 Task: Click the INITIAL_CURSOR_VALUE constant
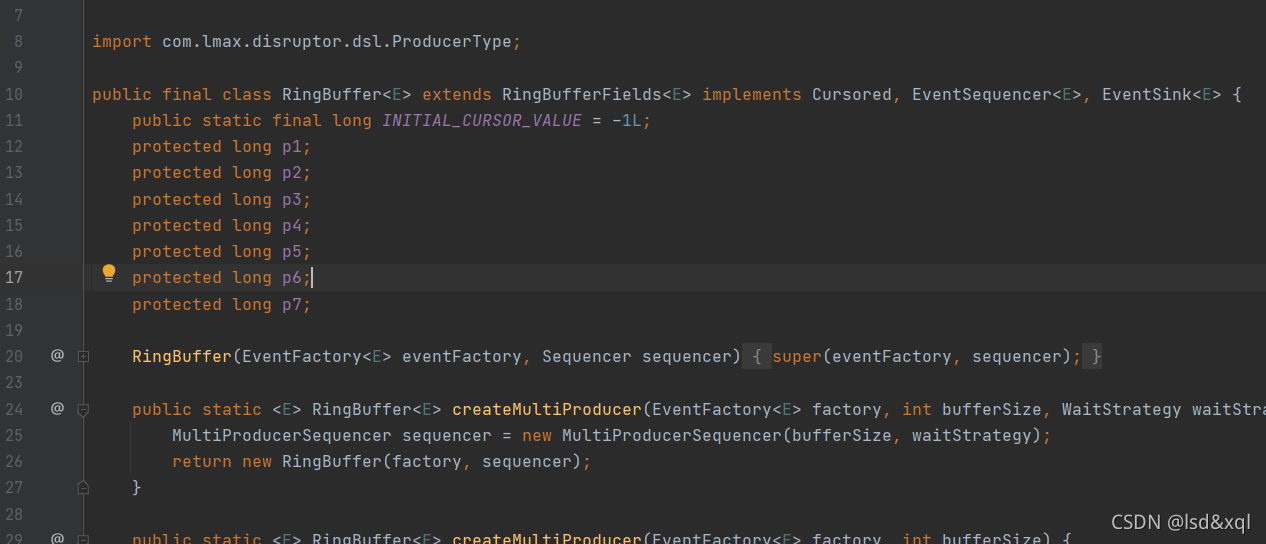tap(482, 121)
